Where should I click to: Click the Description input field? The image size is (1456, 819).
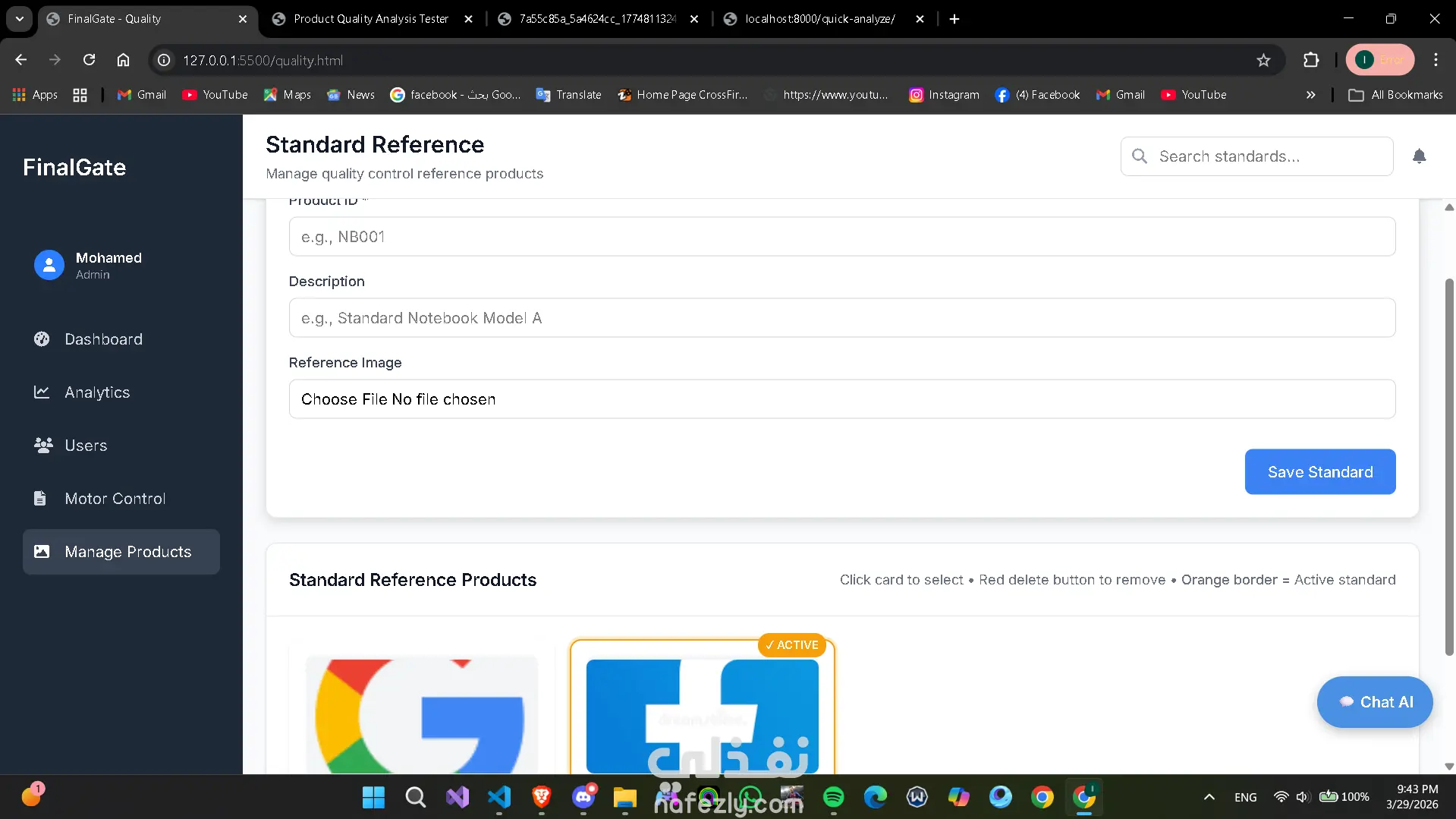[x=842, y=318]
